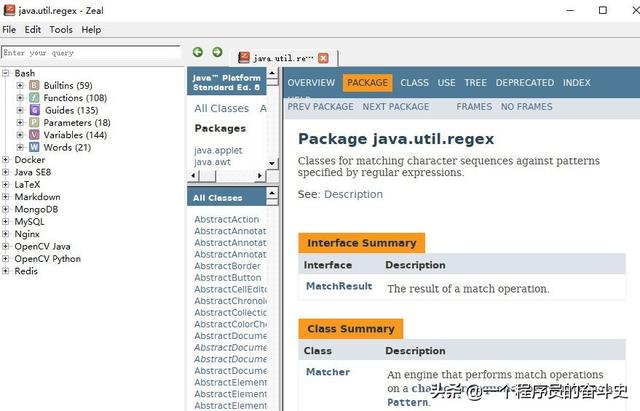The height and width of the screenshot is (411, 640).
Task: Go to PREV PACKAGE
Action: pos(320,107)
